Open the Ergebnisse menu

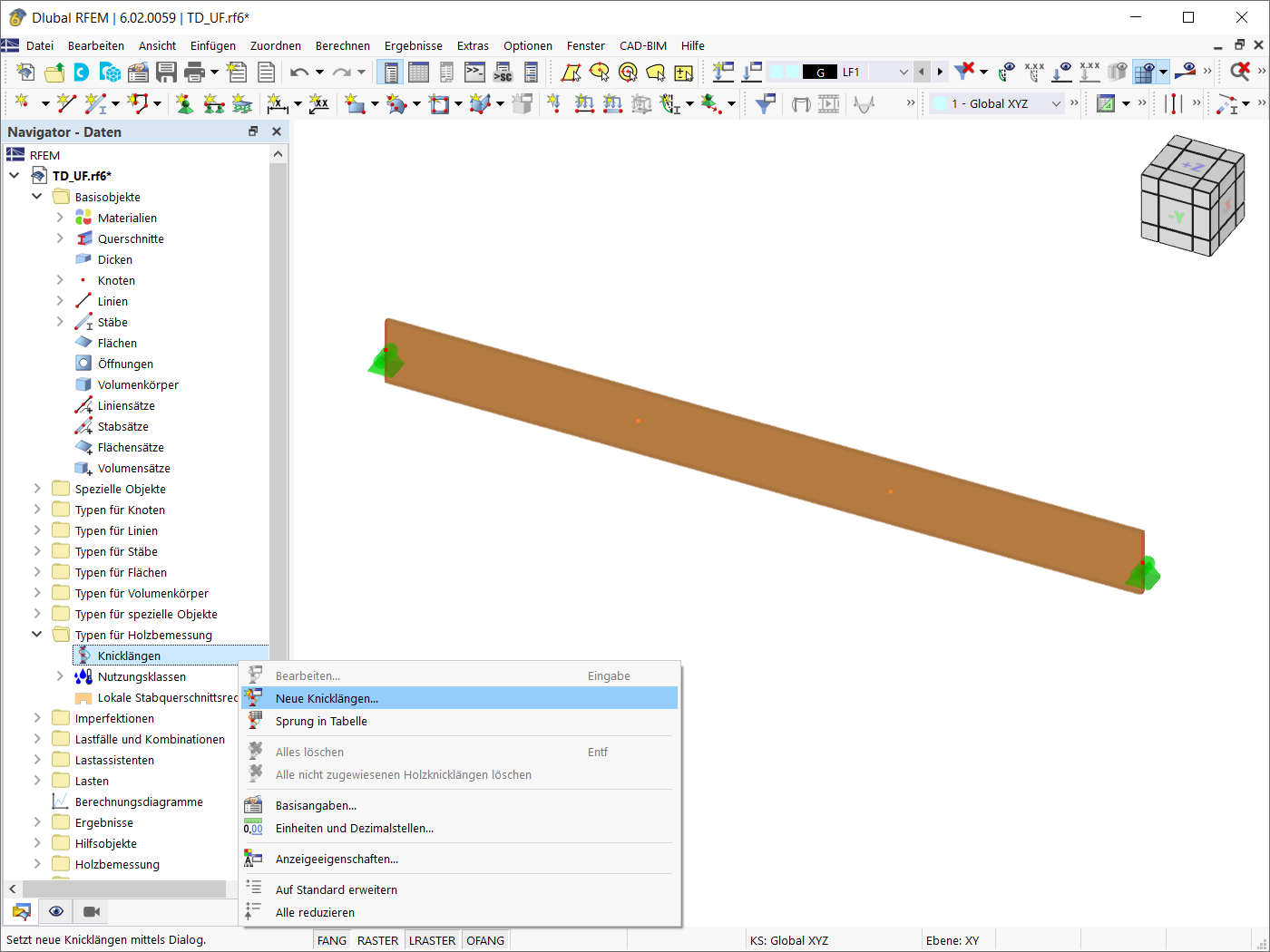tap(413, 45)
